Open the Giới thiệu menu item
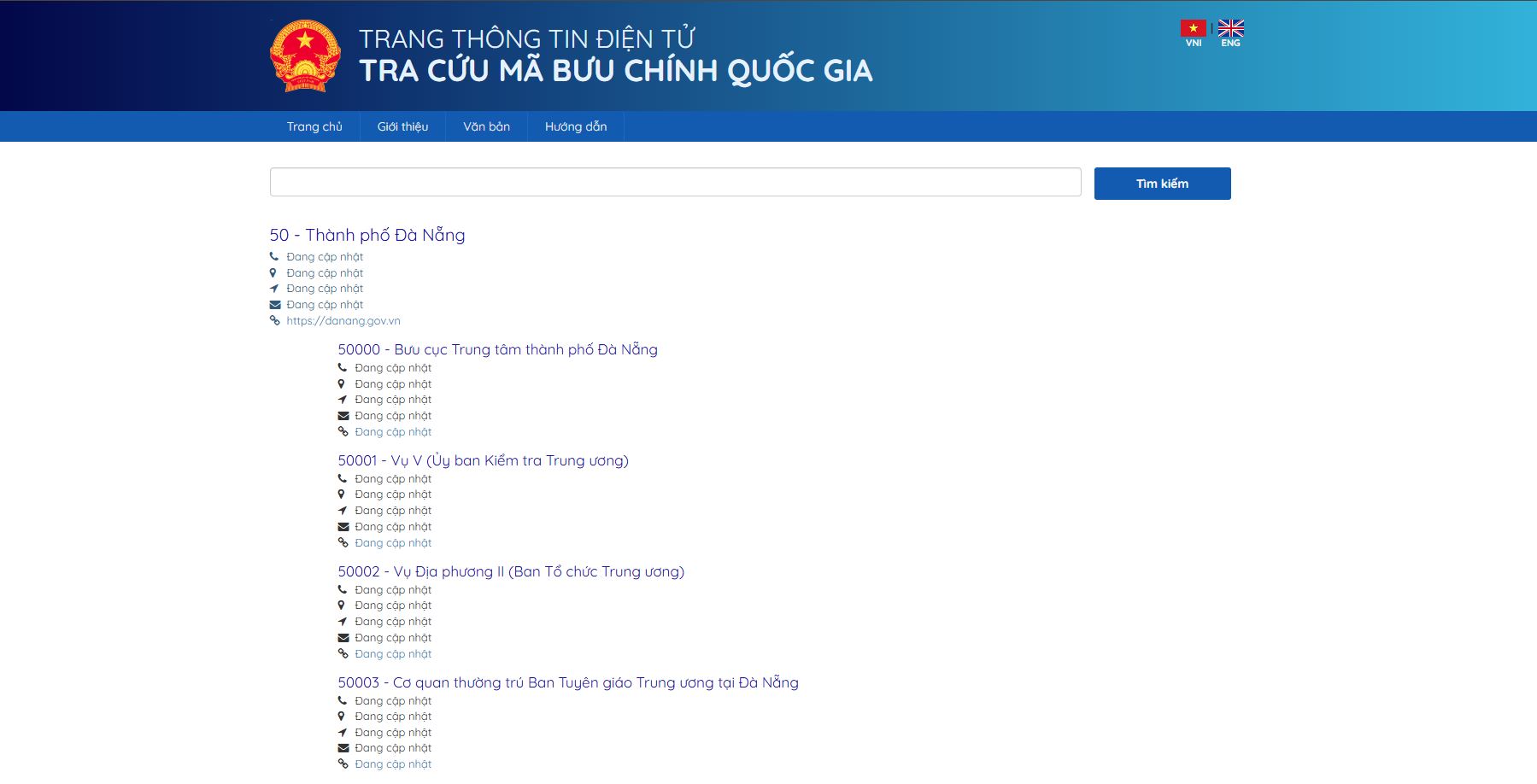The height and width of the screenshot is (784, 1537). point(402,126)
